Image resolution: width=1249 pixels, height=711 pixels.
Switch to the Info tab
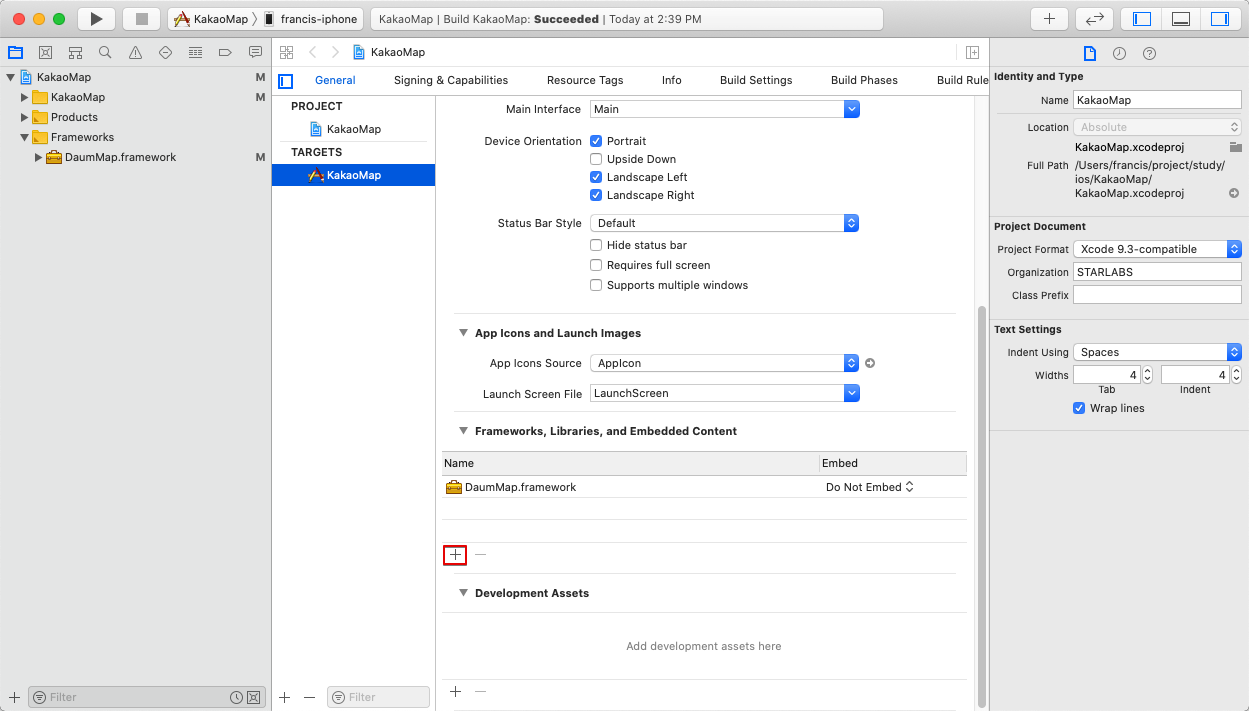pos(672,80)
